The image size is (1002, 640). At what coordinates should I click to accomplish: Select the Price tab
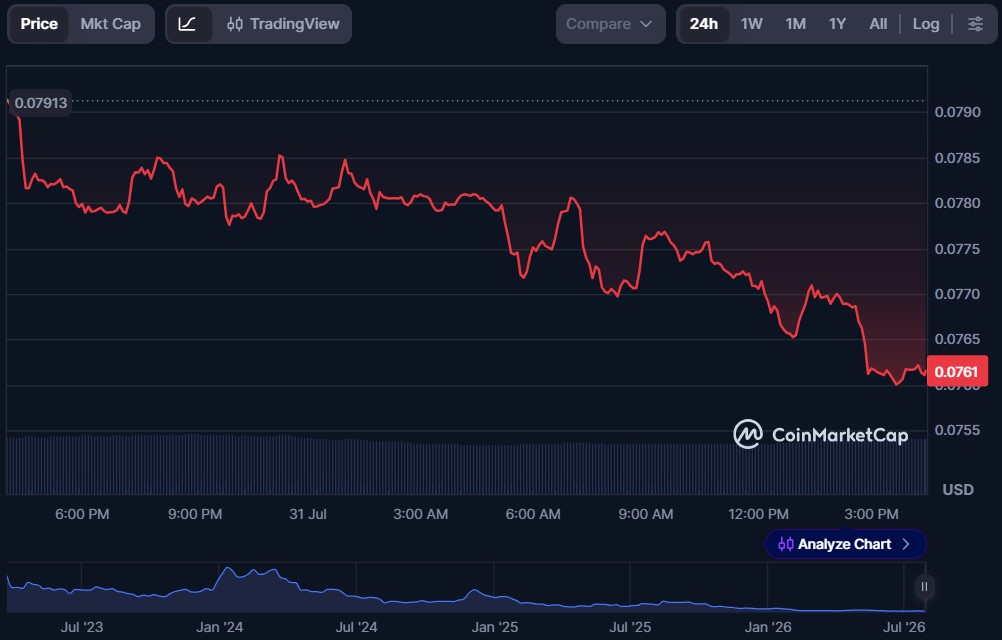39,24
